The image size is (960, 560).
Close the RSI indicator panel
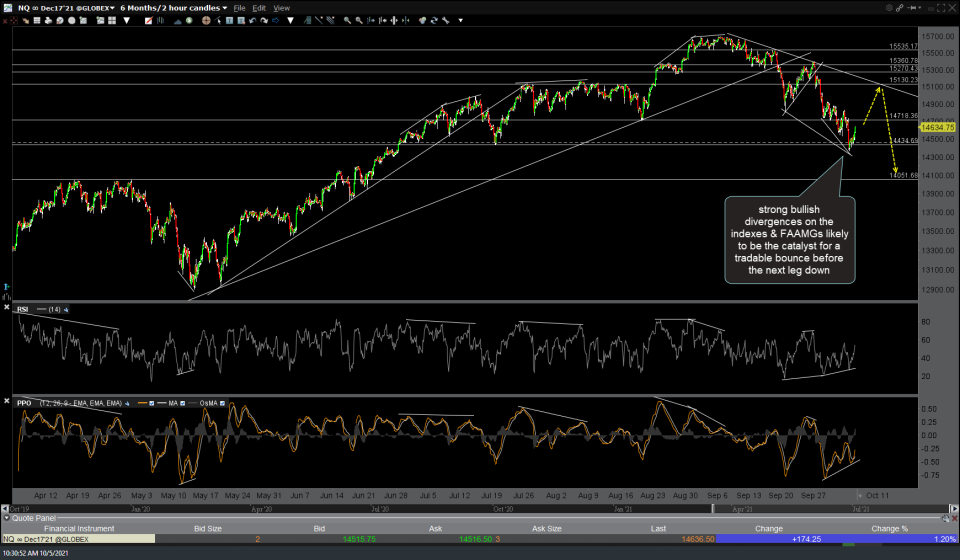[x=7, y=307]
